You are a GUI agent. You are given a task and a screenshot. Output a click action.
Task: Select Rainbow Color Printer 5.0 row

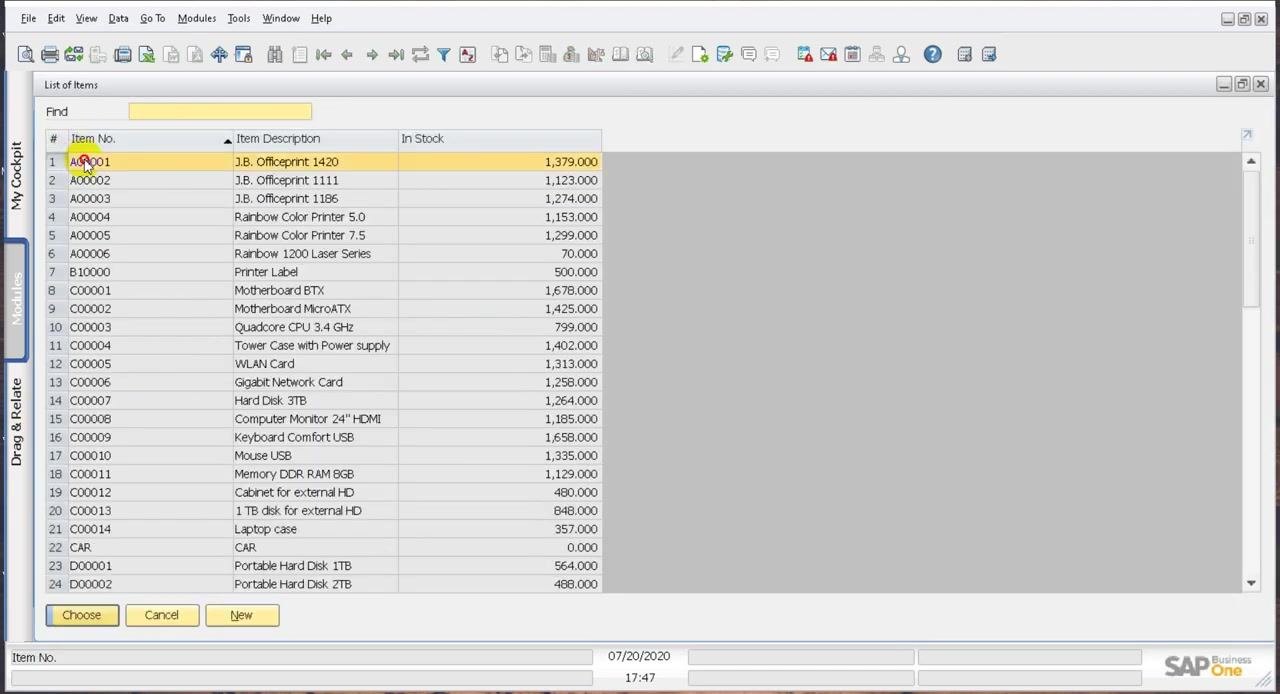point(323,217)
